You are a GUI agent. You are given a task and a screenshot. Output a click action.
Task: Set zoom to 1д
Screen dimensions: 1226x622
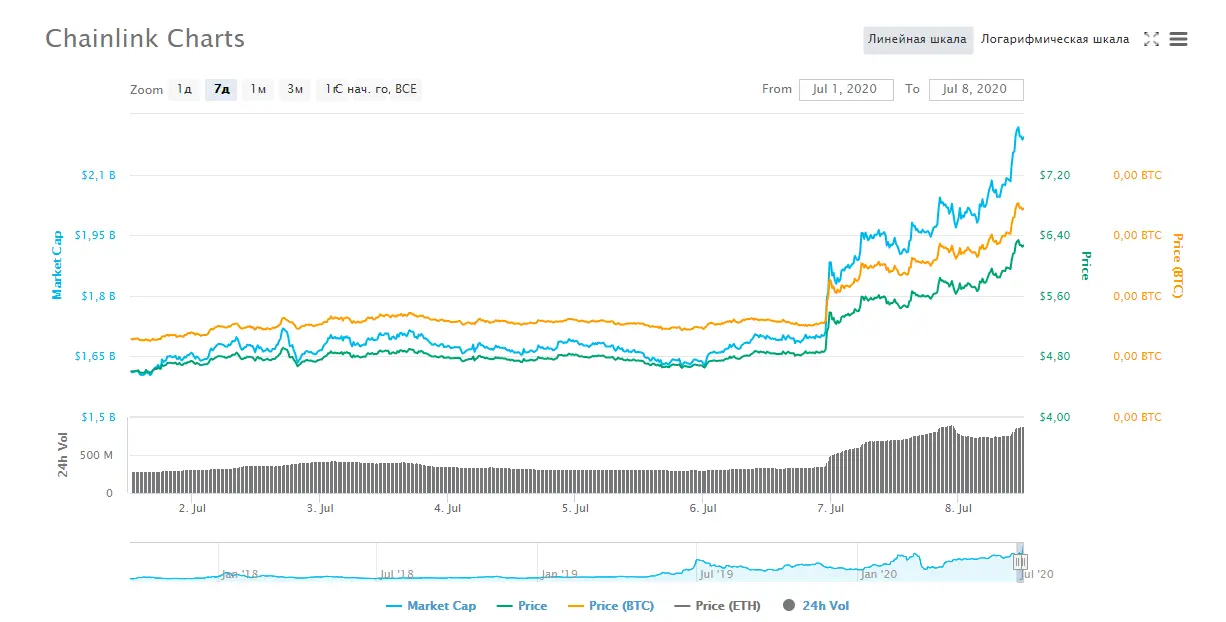coord(184,89)
